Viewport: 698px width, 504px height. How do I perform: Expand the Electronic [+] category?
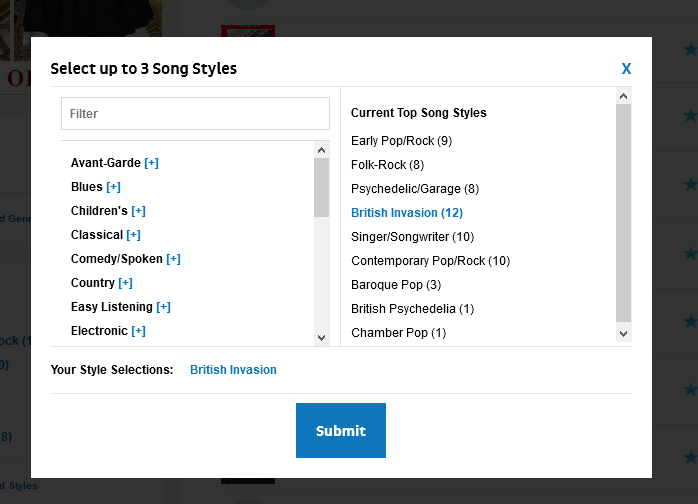click(138, 331)
